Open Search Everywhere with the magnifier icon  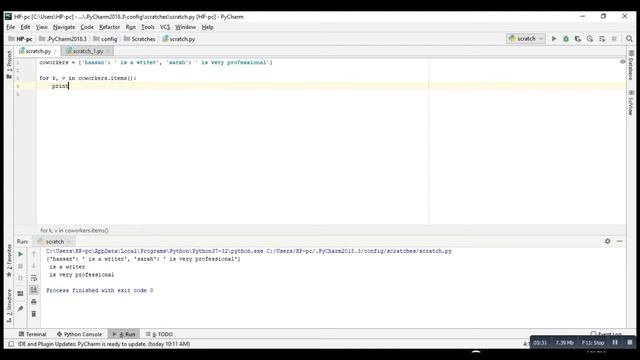tap(629, 39)
